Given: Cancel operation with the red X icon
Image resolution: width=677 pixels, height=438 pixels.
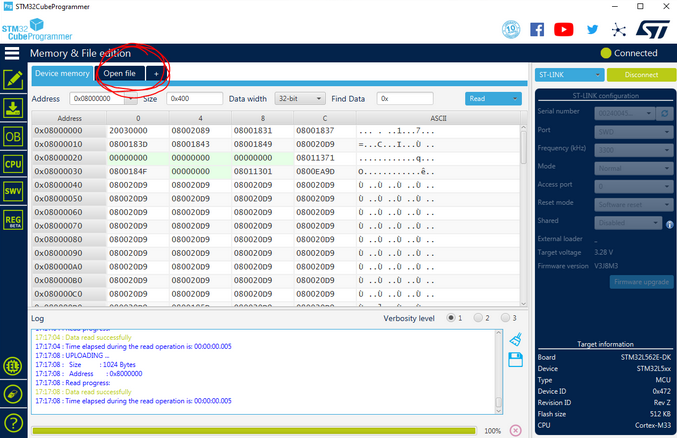Looking at the screenshot, I should 516,430.
